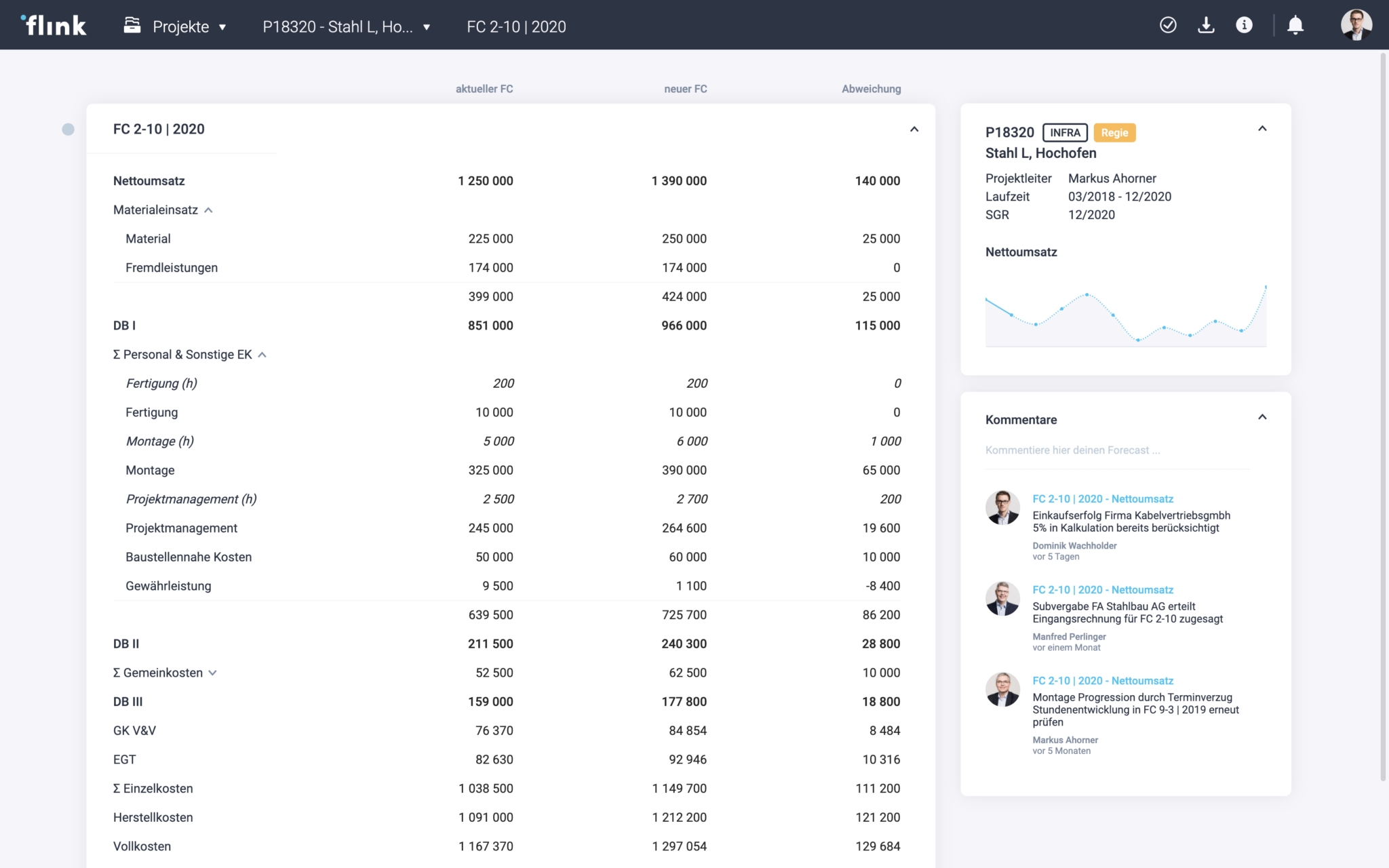Click the download icon in top bar
1389x868 pixels.
(1206, 25)
